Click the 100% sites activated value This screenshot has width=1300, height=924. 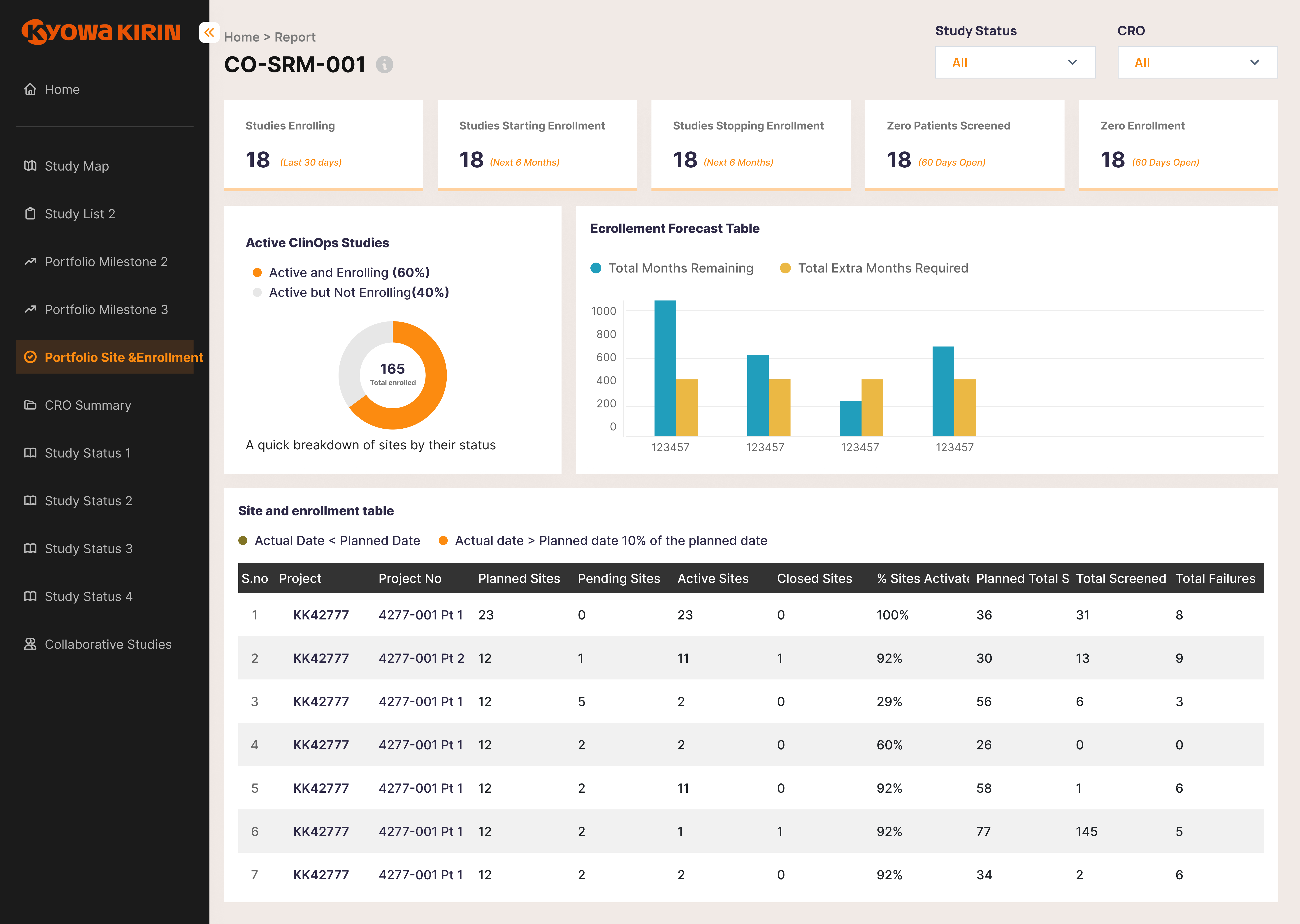pos(892,615)
